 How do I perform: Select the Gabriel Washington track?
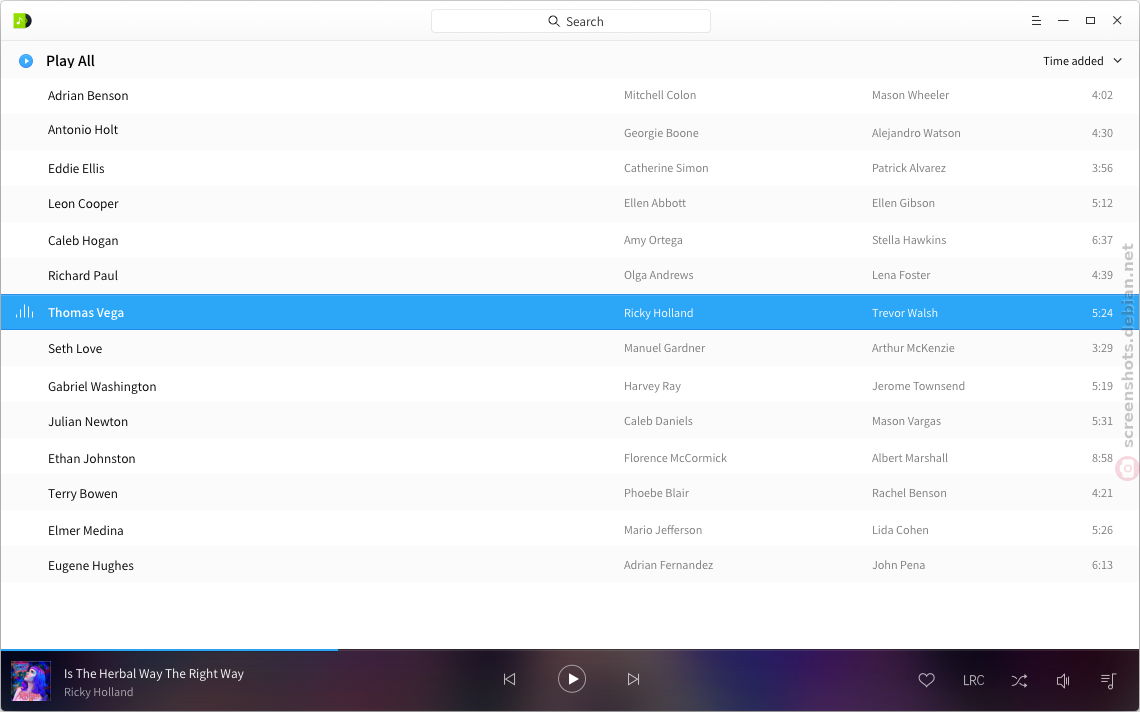click(x=570, y=385)
